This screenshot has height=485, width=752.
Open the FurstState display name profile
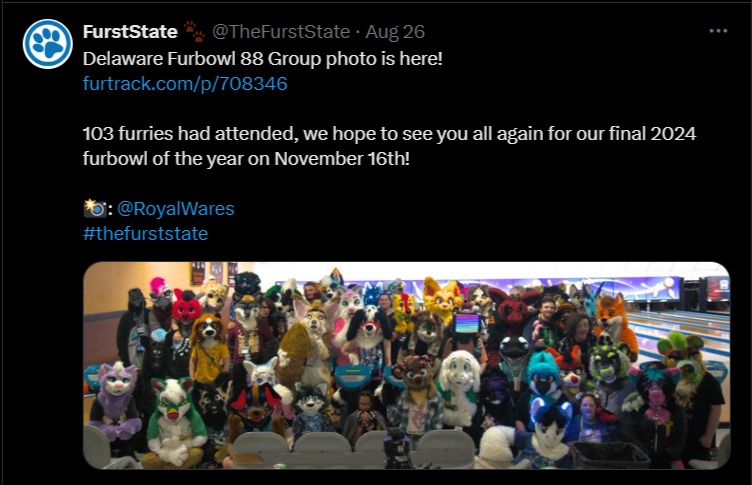tap(130, 32)
